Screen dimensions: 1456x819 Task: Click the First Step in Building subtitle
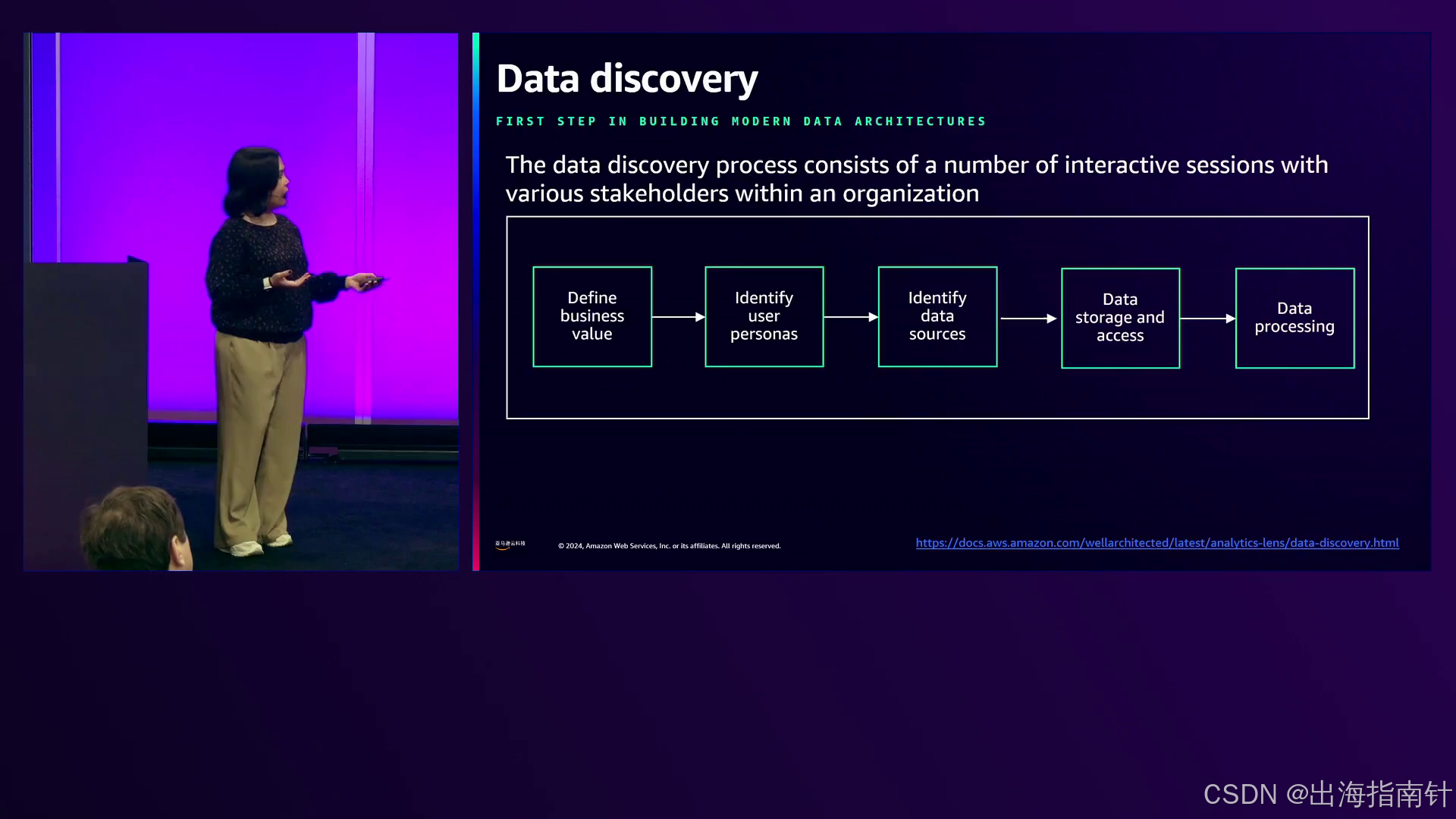click(740, 121)
